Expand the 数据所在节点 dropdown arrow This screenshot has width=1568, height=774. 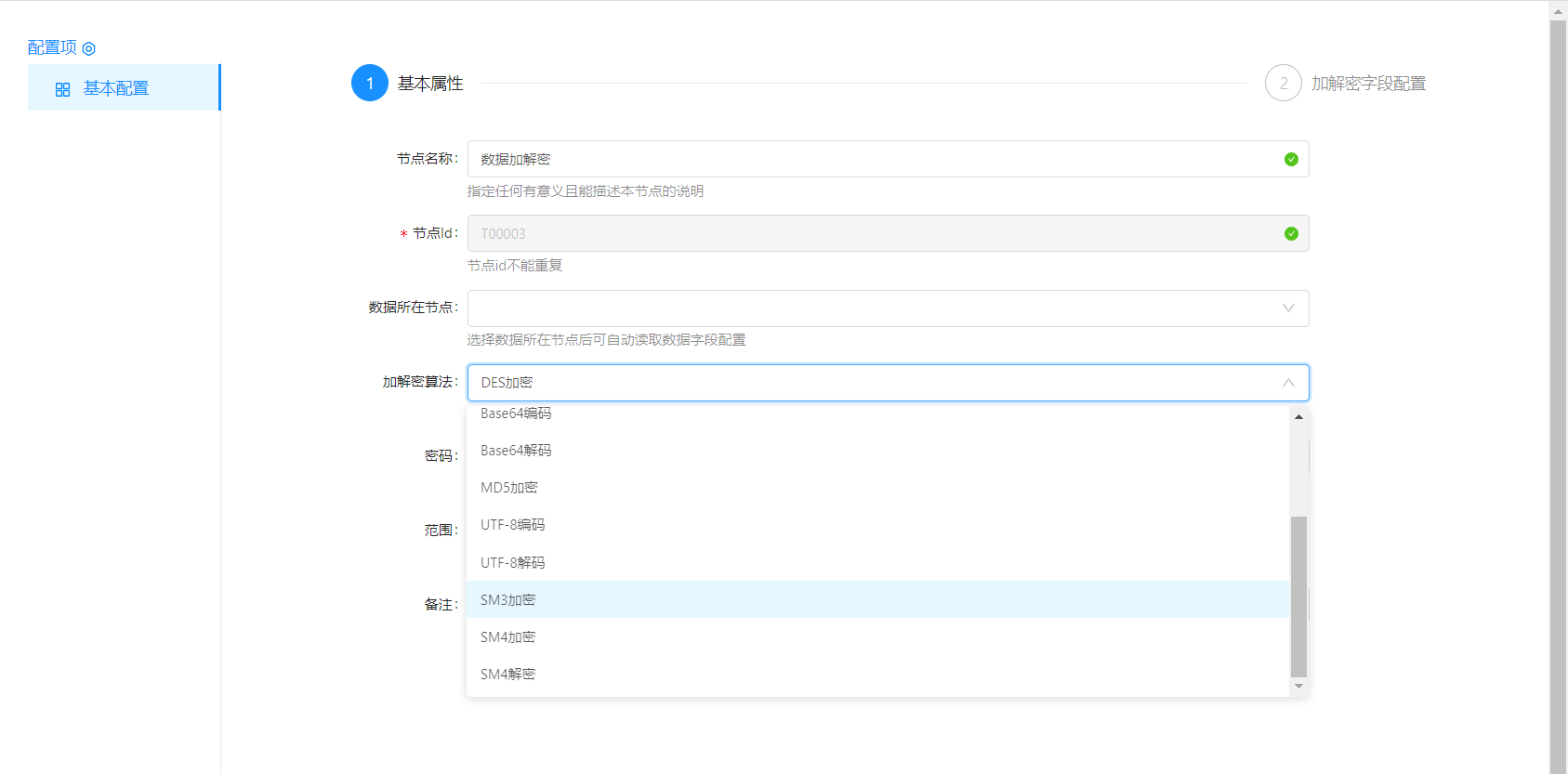click(x=1287, y=308)
